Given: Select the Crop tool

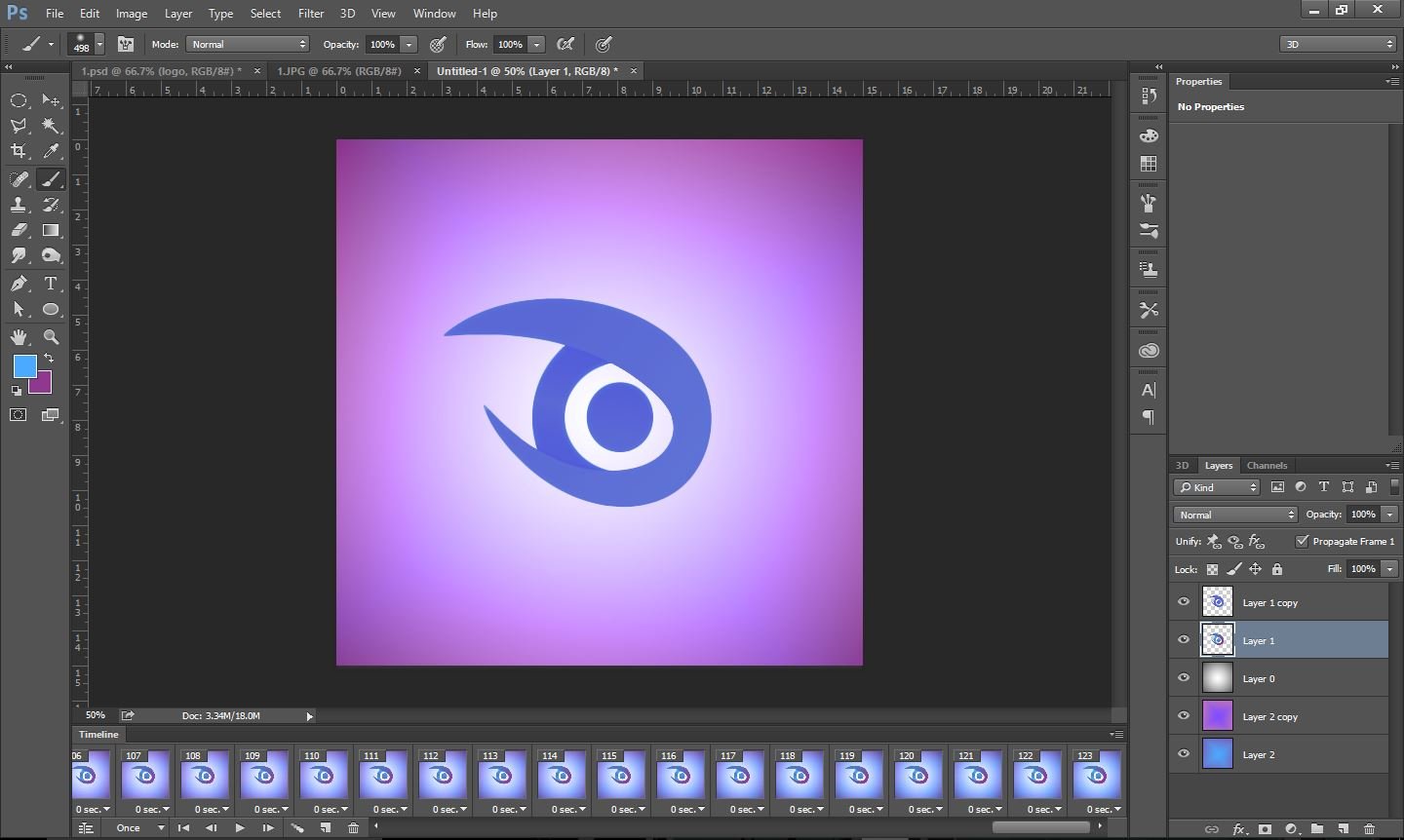Looking at the screenshot, I should pos(19,151).
